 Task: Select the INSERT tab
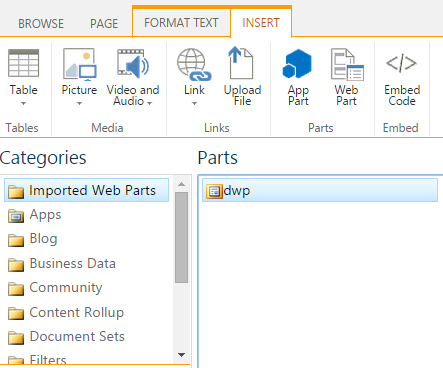(261, 23)
